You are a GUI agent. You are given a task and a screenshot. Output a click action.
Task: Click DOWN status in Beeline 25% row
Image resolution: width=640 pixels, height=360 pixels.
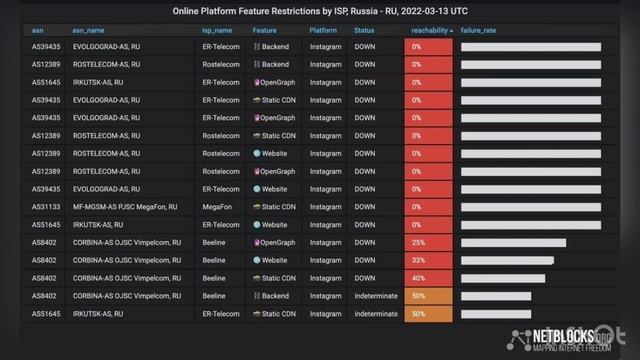(x=364, y=242)
